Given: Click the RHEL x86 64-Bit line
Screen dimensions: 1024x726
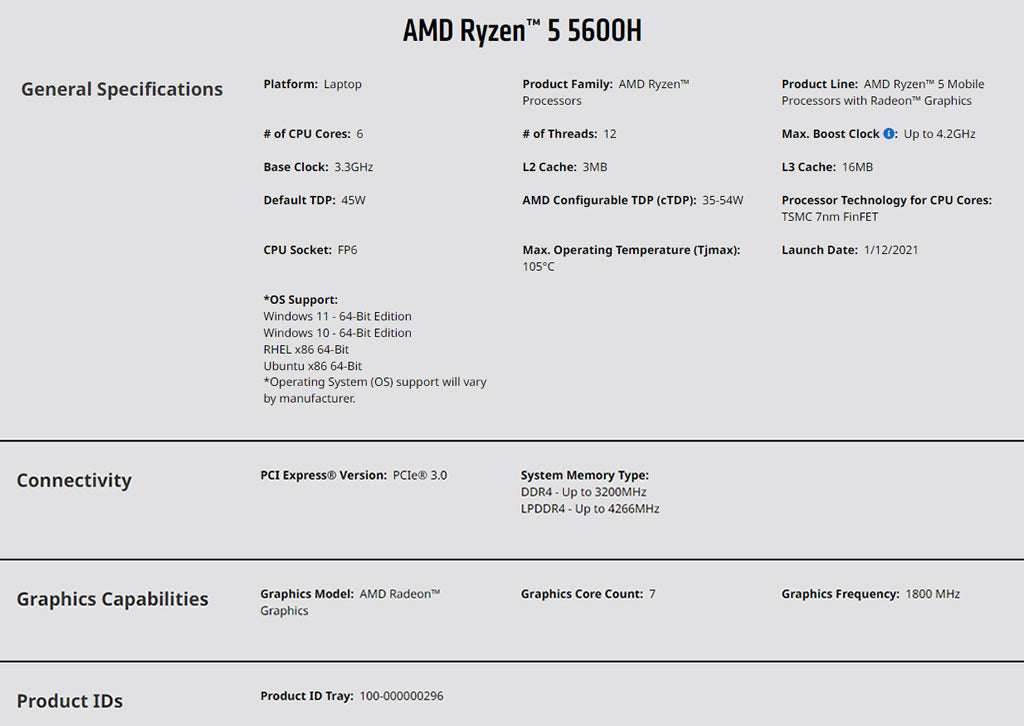Looking at the screenshot, I should coord(306,349).
